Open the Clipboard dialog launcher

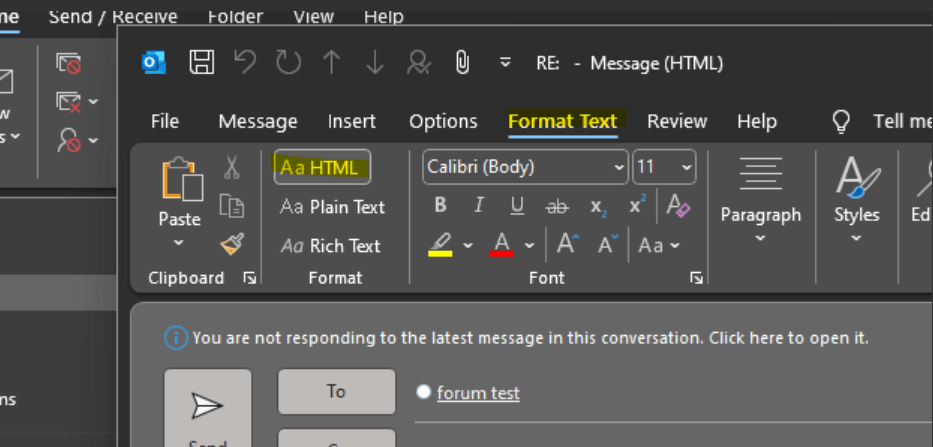(x=250, y=278)
